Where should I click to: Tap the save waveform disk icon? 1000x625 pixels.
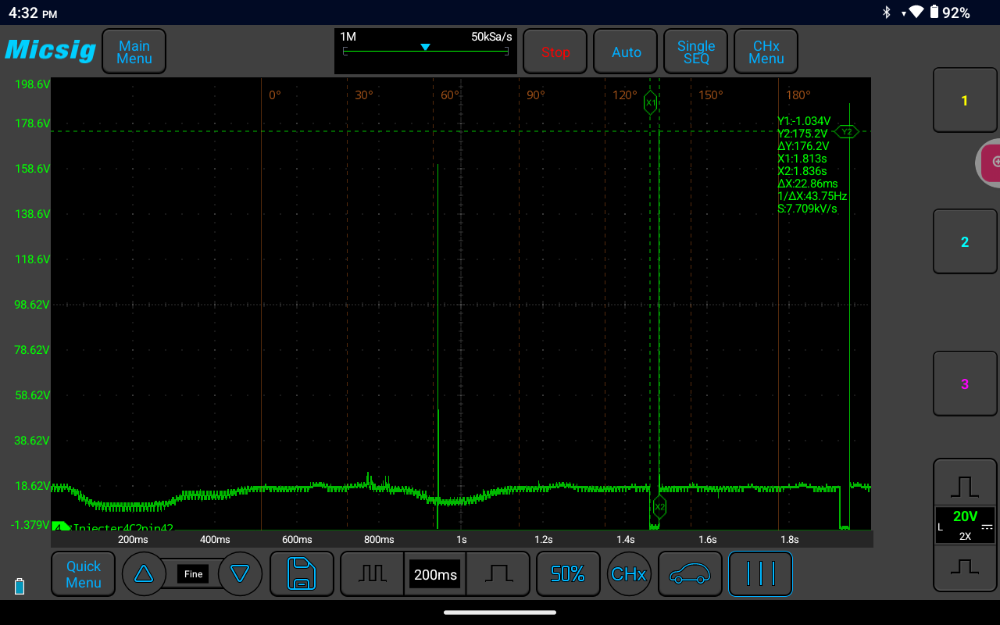pos(302,574)
